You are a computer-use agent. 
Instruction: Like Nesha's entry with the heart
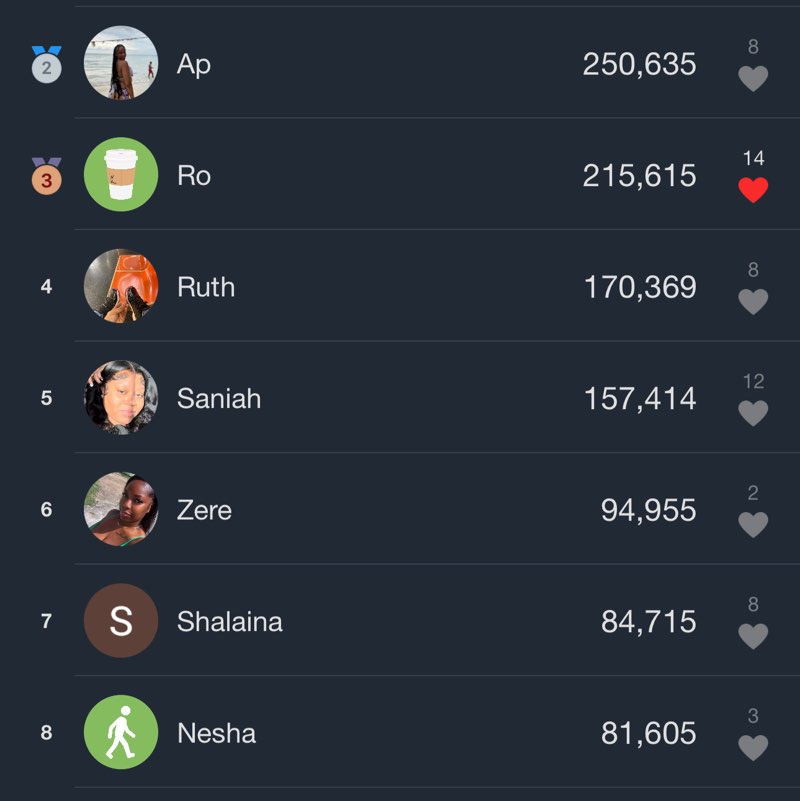pyautogui.click(x=753, y=747)
